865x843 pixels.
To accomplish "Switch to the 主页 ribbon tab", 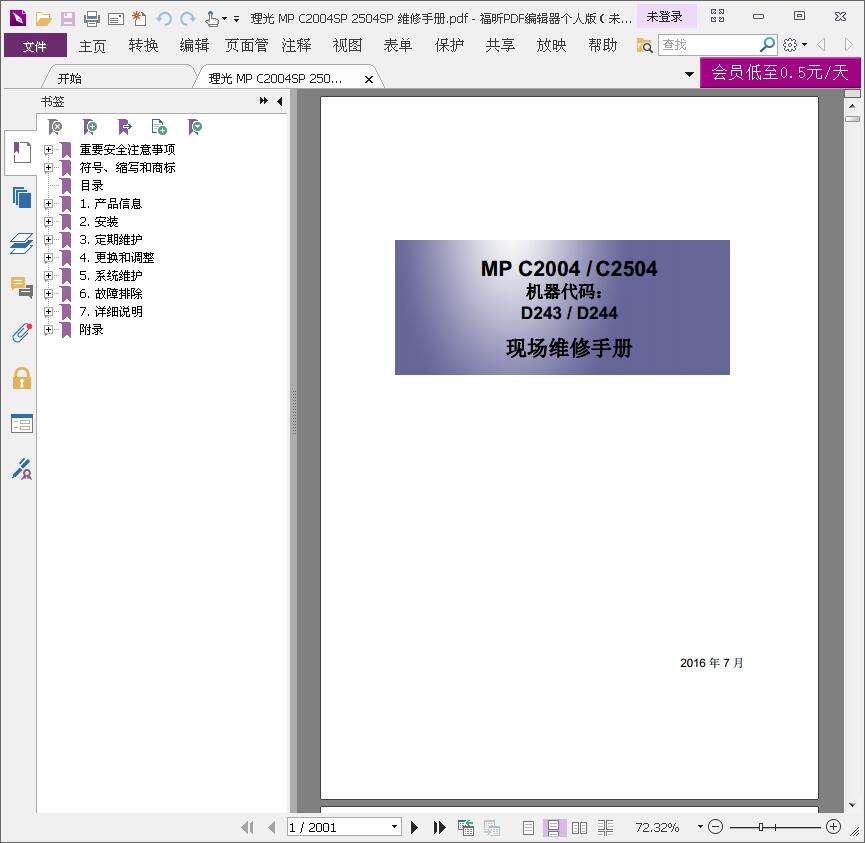I will point(92,45).
